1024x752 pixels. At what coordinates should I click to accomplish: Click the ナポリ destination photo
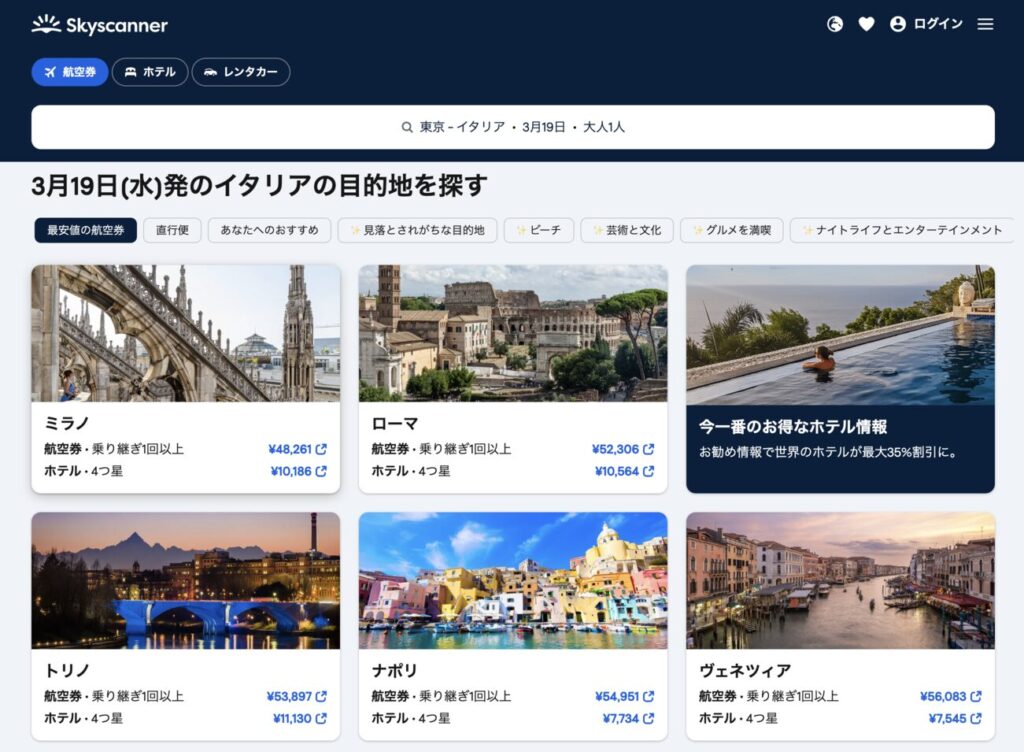(x=513, y=580)
